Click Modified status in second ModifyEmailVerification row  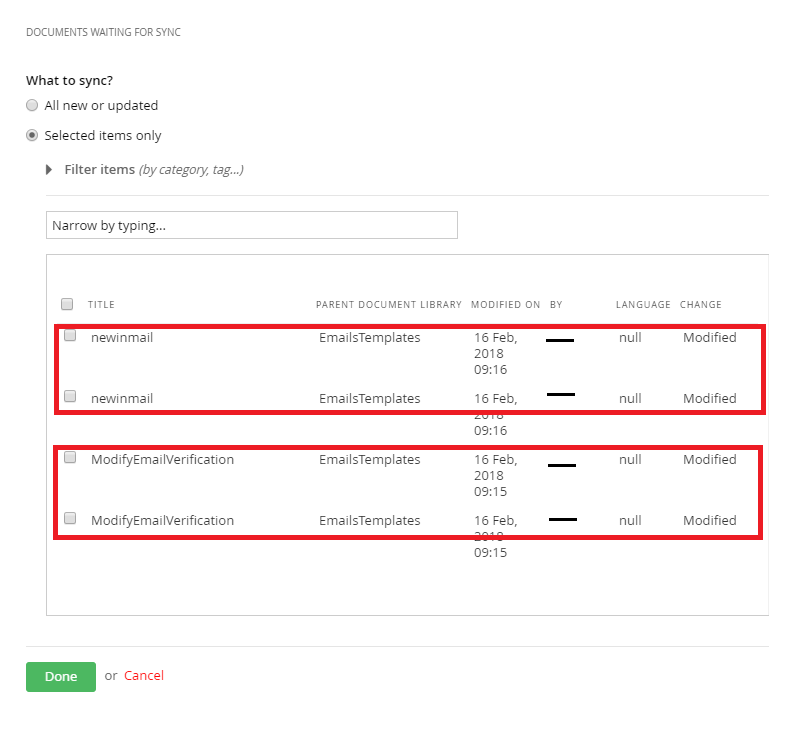[710, 521]
